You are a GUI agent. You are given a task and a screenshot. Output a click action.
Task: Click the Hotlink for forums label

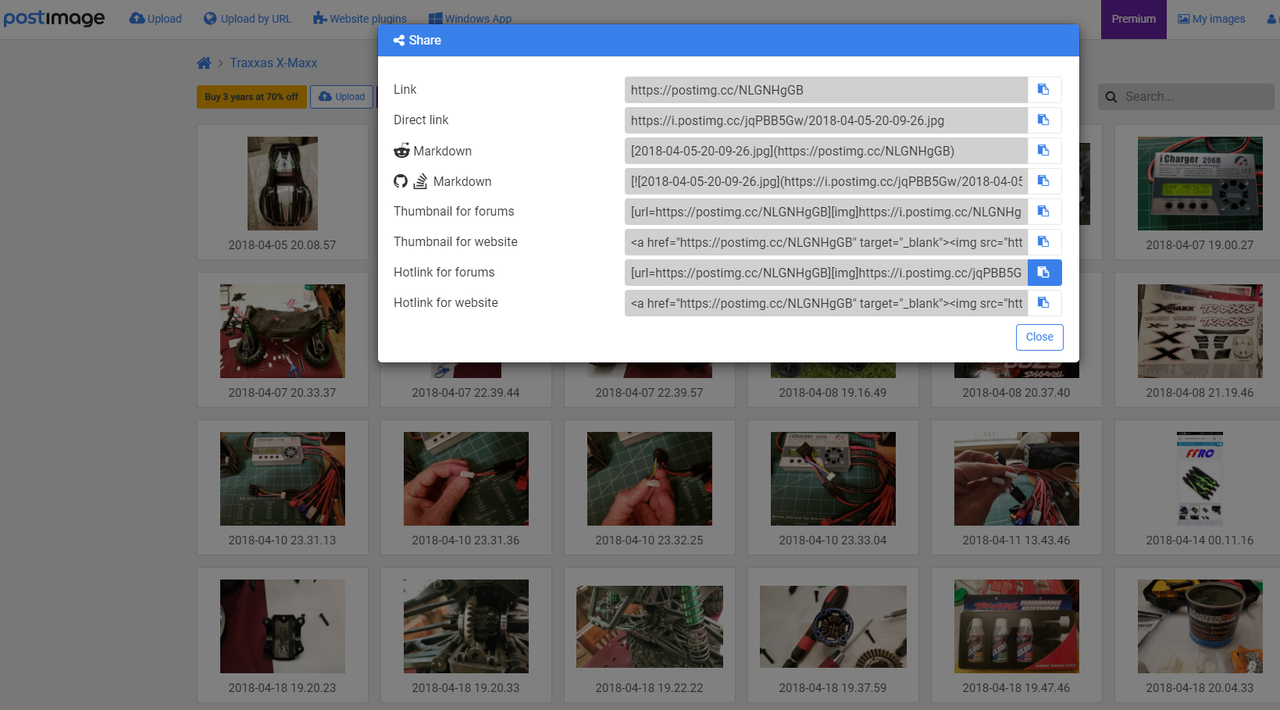point(444,272)
